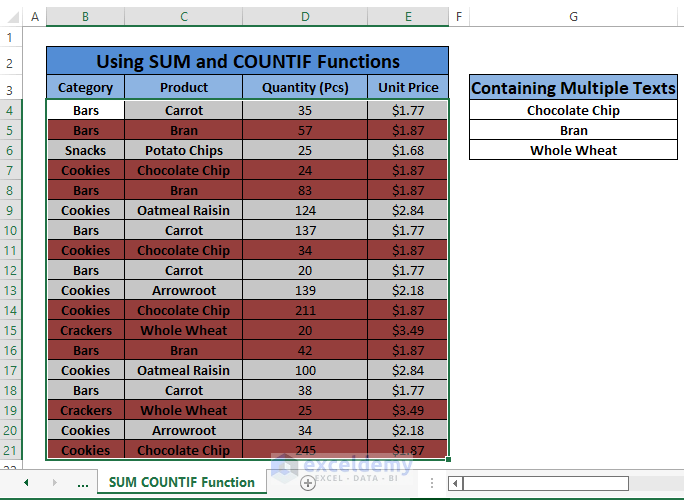Image resolution: width=684 pixels, height=500 pixels.
Task: Click quantity cell showing 139
Action: point(305,290)
